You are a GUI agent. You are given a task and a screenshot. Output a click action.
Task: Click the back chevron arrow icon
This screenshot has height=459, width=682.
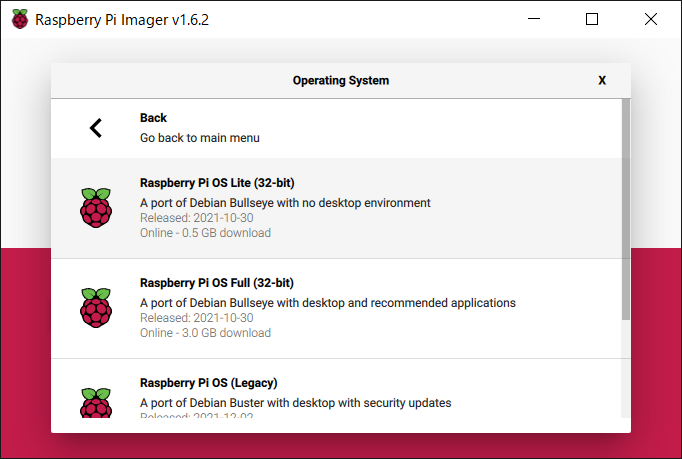click(x=96, y=128)
